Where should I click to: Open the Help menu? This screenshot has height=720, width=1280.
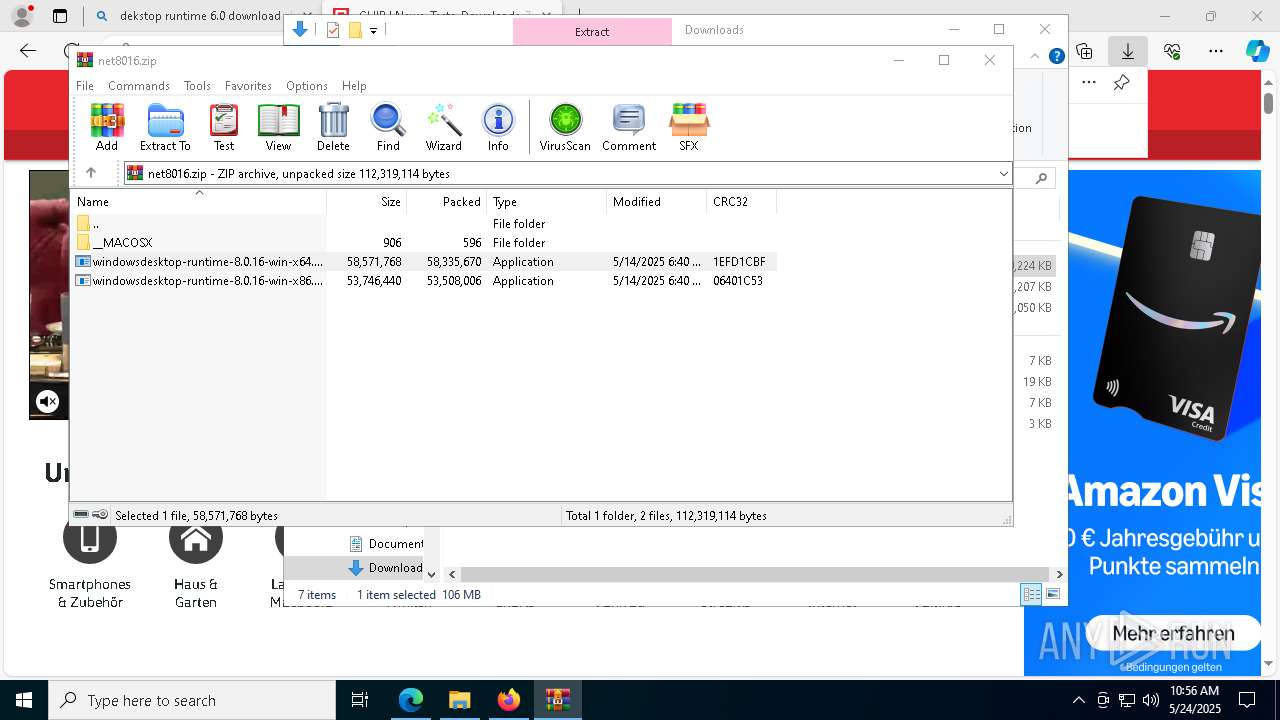354,86
